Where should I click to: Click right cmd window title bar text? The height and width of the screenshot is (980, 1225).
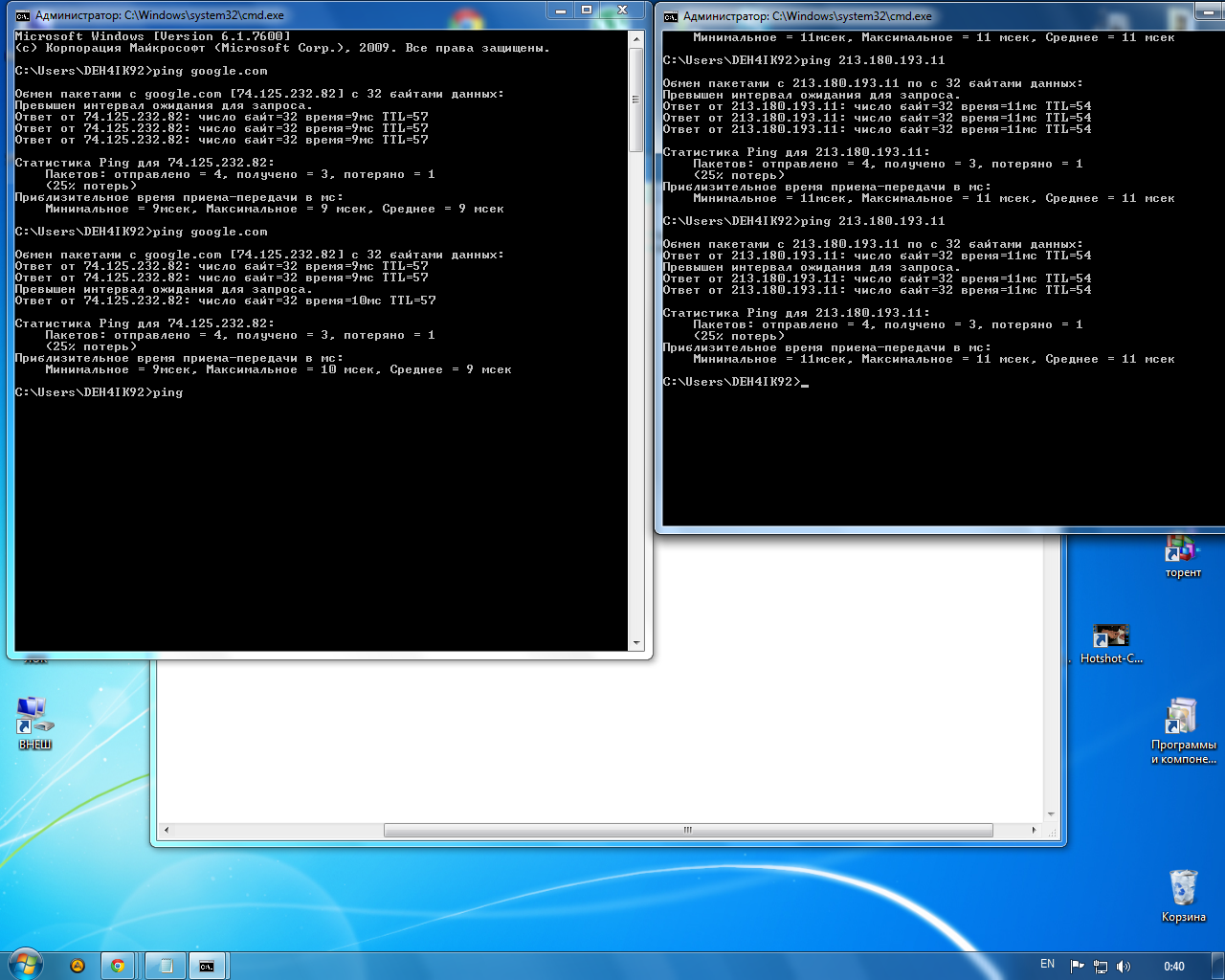pyautogui.click(x=808, y=16)
